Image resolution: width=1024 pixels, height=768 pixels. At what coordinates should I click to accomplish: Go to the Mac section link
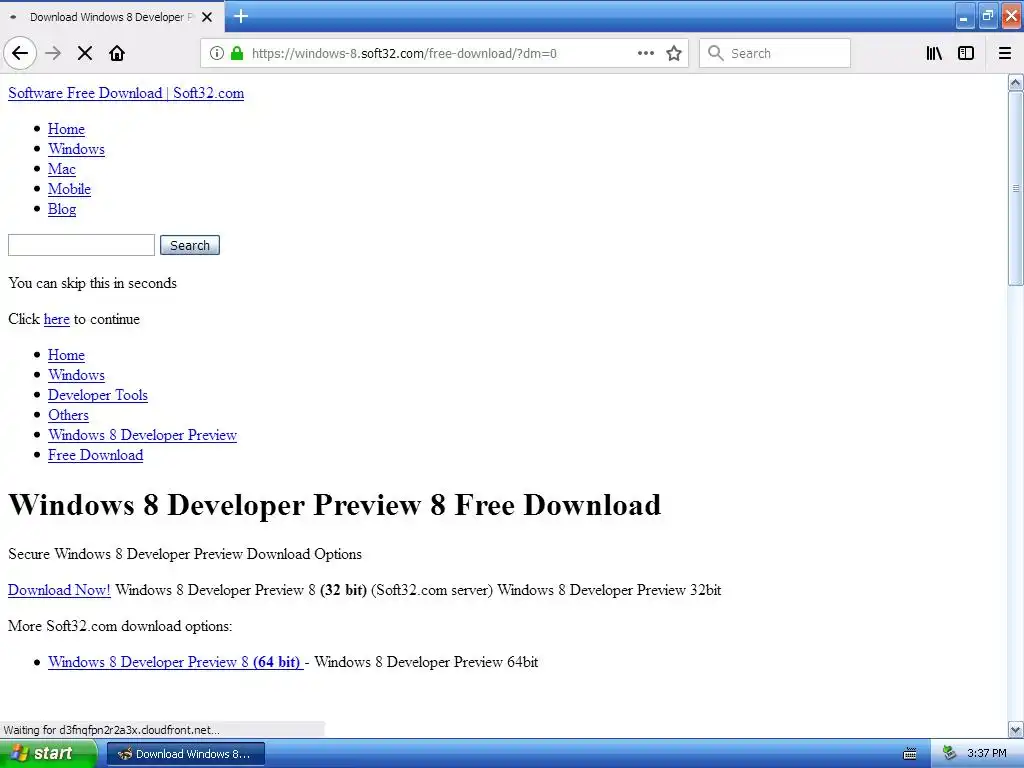coord(61,169)
